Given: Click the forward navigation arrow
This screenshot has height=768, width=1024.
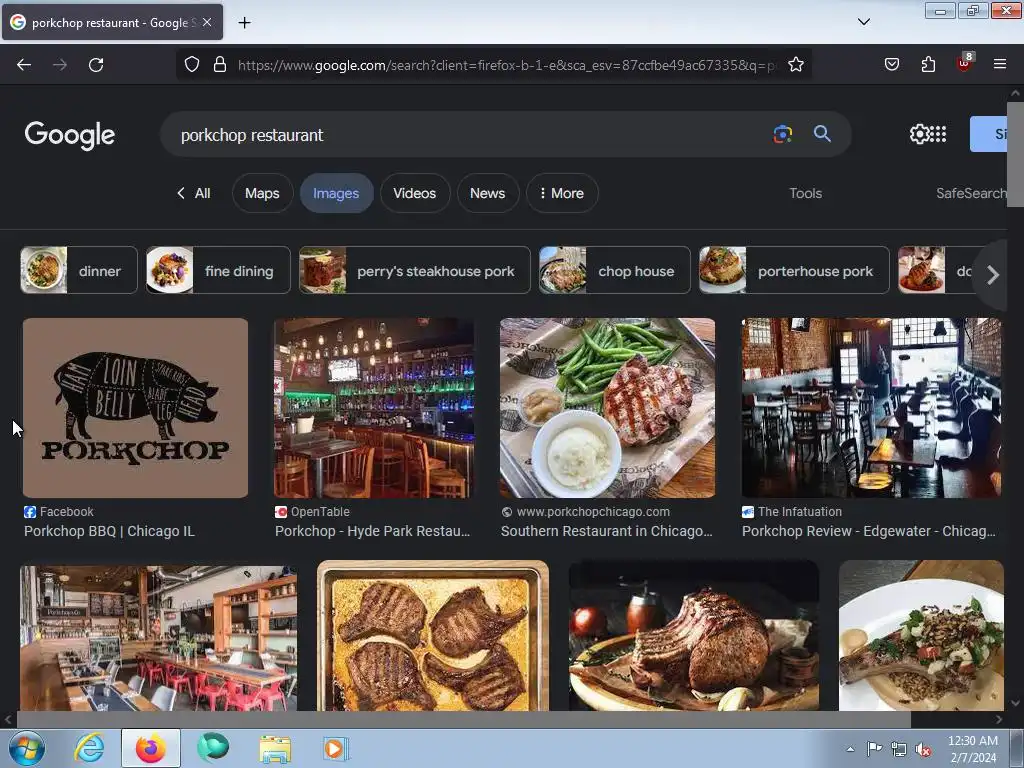Looking at the screenshot, I should tap(59, 65).
